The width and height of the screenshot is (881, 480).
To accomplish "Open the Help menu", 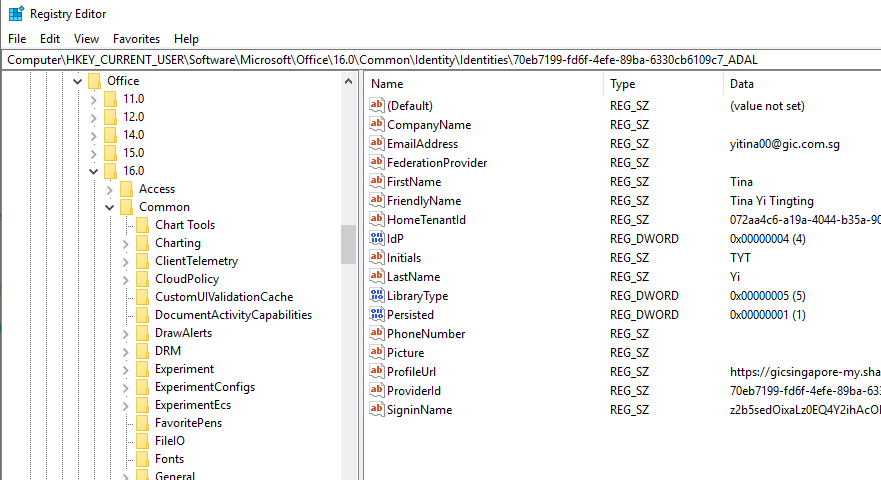I will pos(186,39).
